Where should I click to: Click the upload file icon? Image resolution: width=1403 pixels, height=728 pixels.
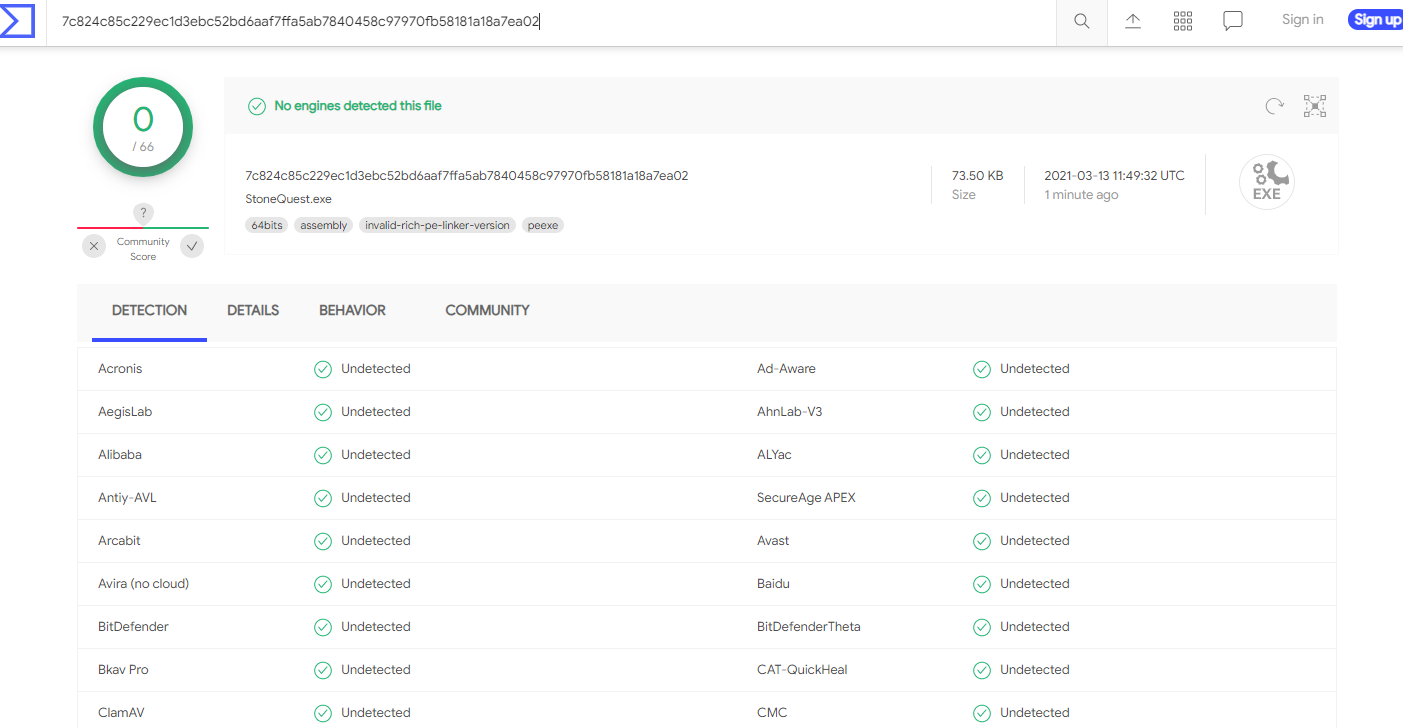tap(1133, 21)
